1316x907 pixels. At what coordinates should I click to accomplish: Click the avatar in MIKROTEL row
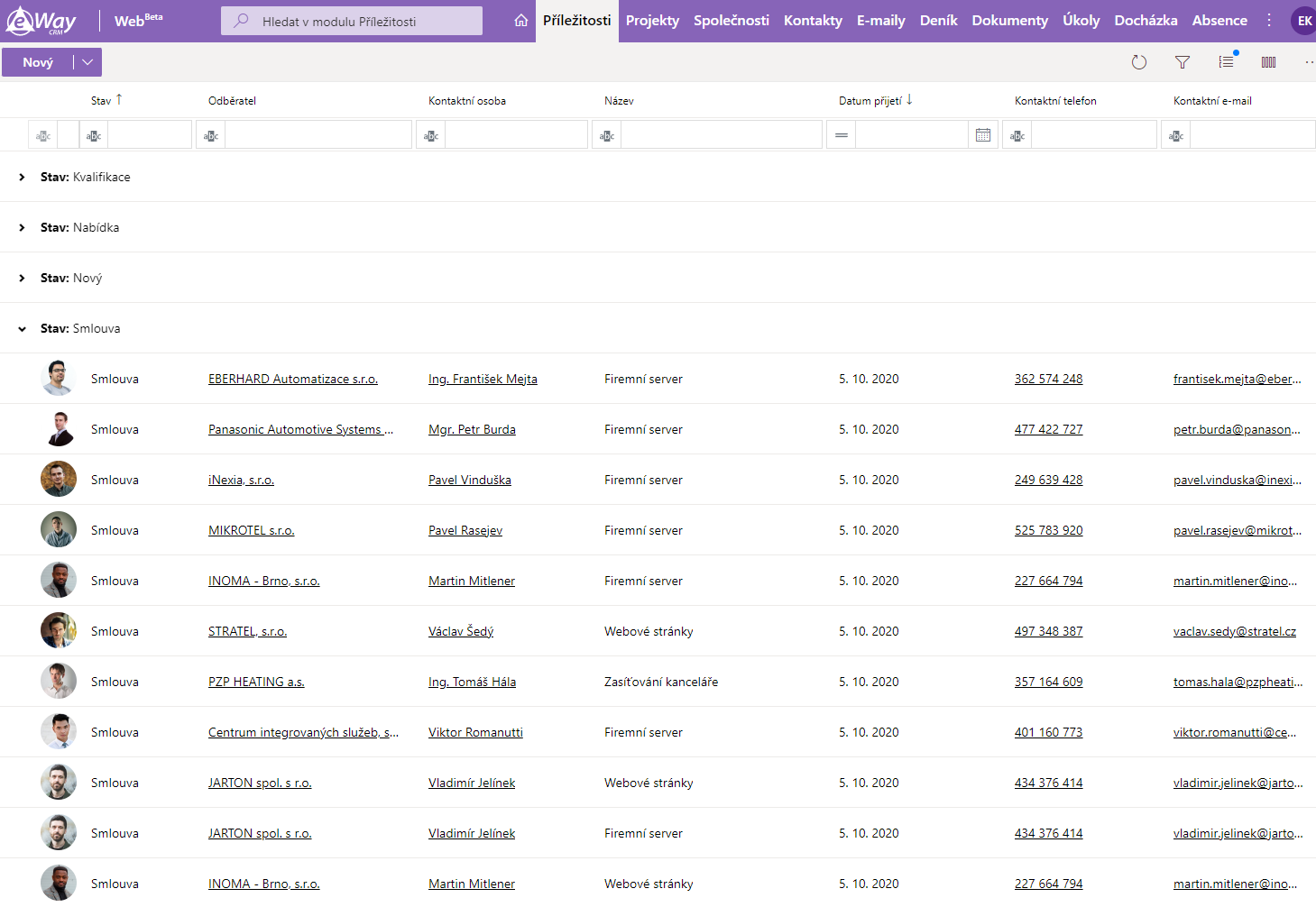pyautogui.click(x=59, y=530)
